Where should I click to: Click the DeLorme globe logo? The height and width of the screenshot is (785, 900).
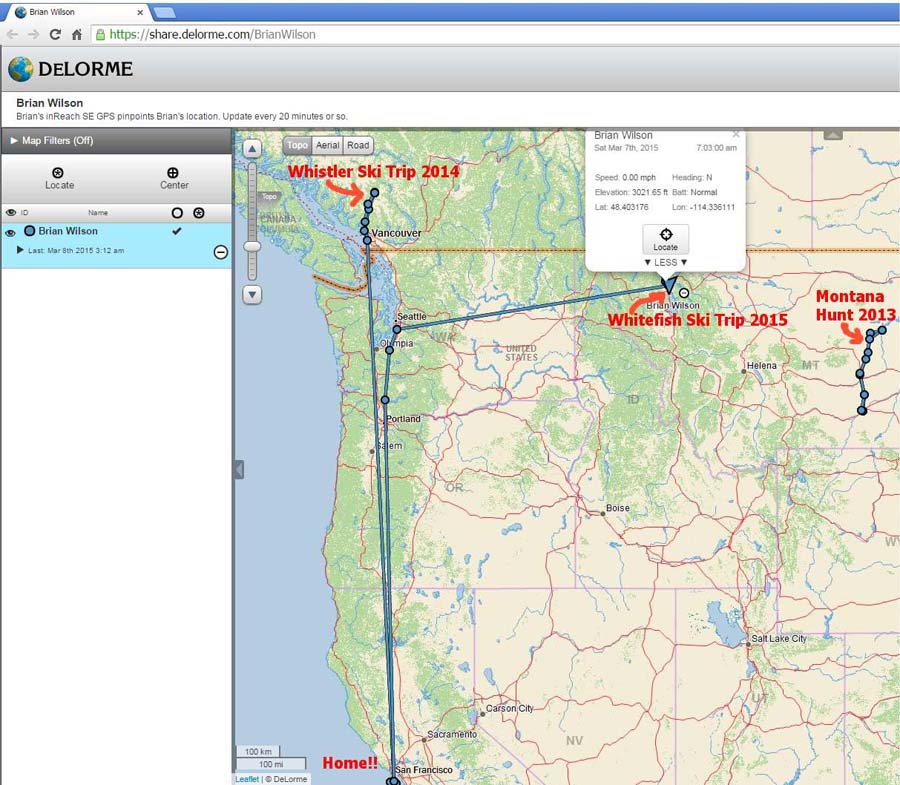pos(21,69)
